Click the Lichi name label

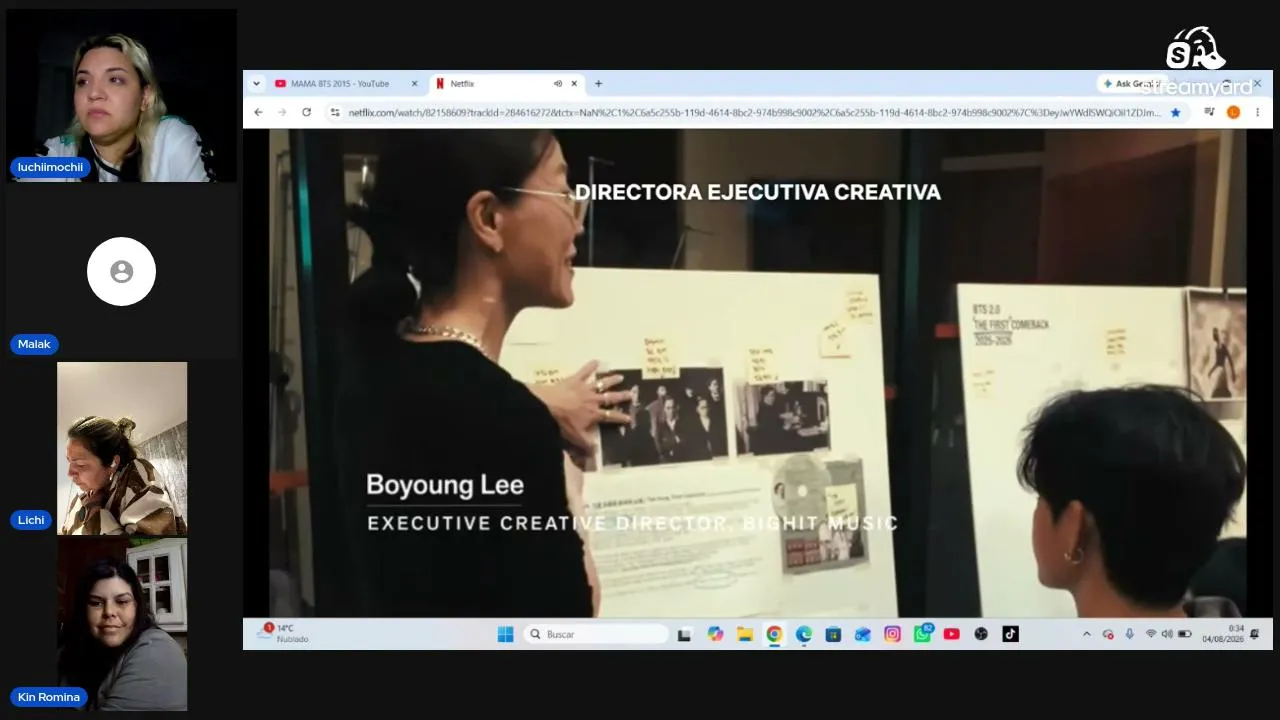point(31,520)
